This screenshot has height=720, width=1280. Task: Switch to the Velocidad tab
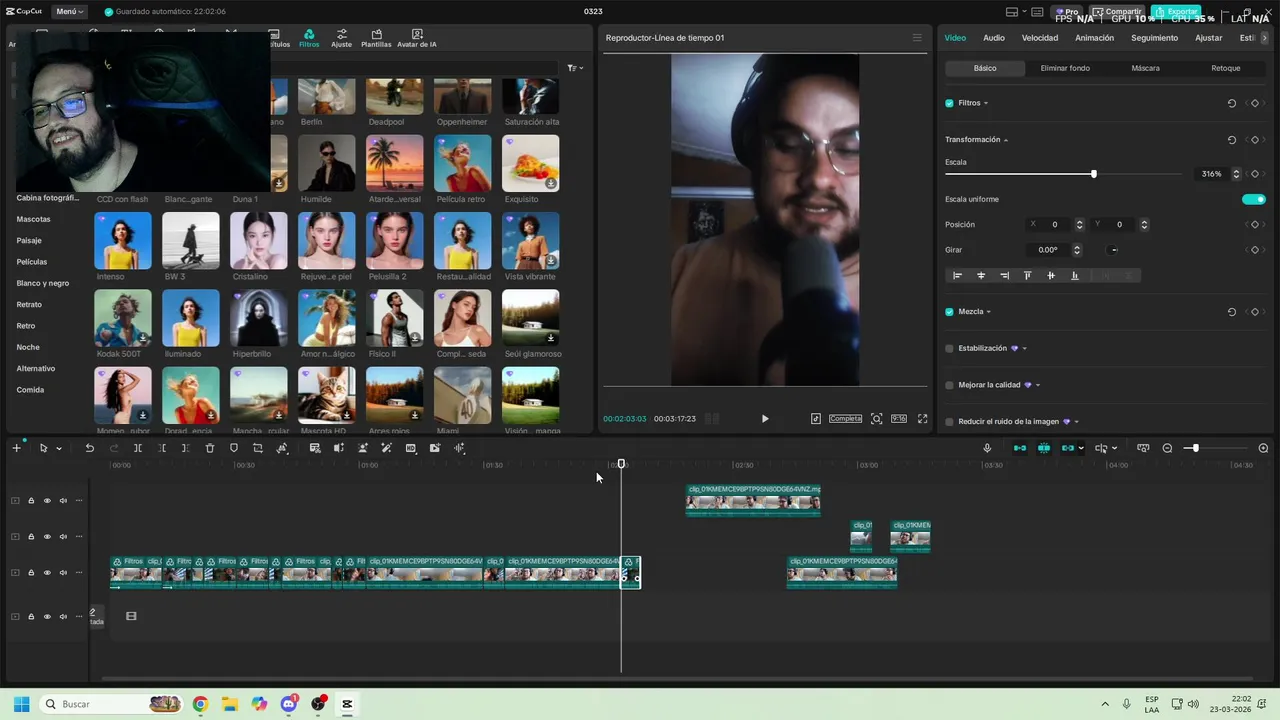1040,38
